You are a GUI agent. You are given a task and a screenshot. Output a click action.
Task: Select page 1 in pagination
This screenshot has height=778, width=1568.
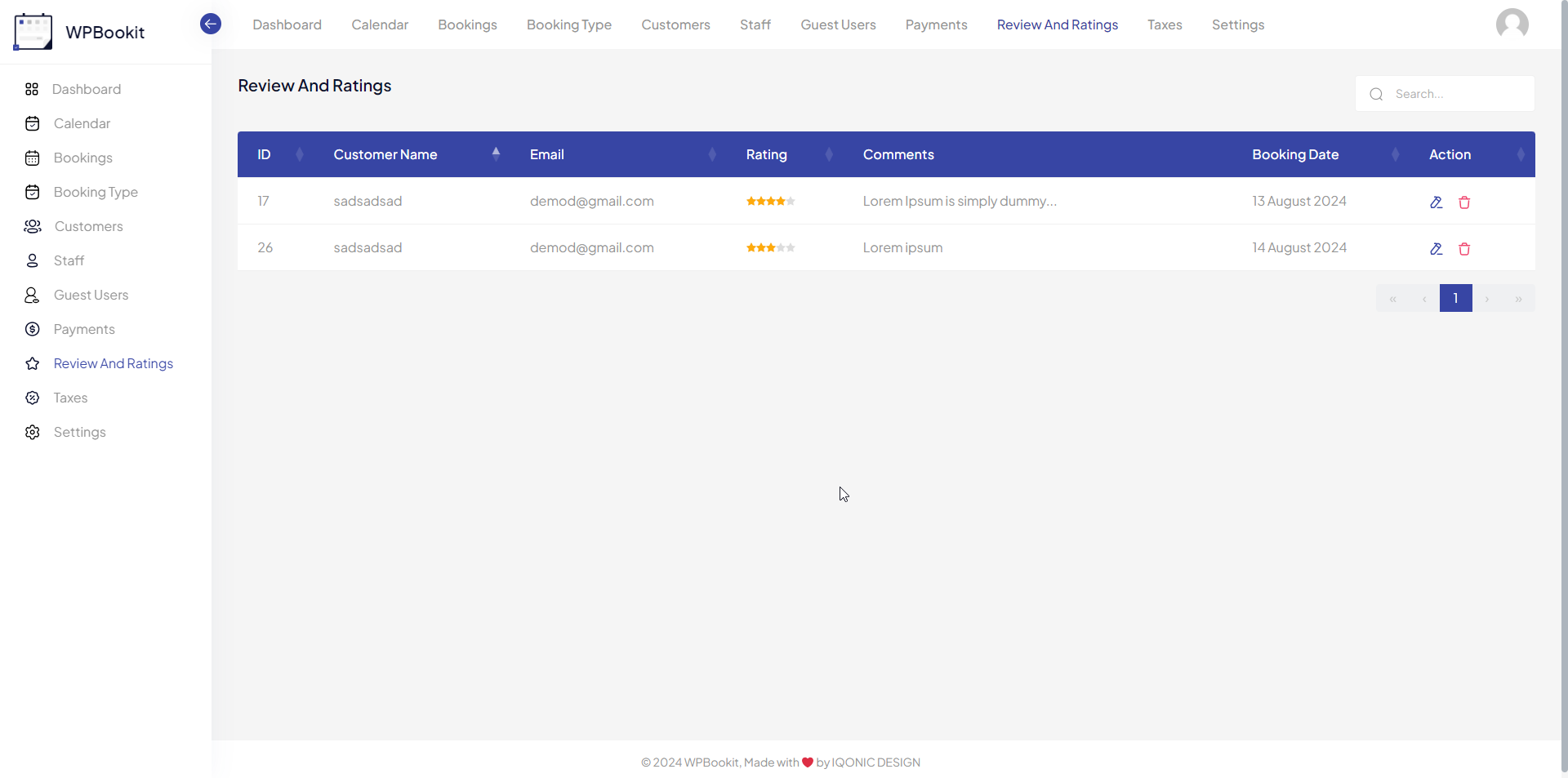pyautogui.click(x=1455, y=298)
